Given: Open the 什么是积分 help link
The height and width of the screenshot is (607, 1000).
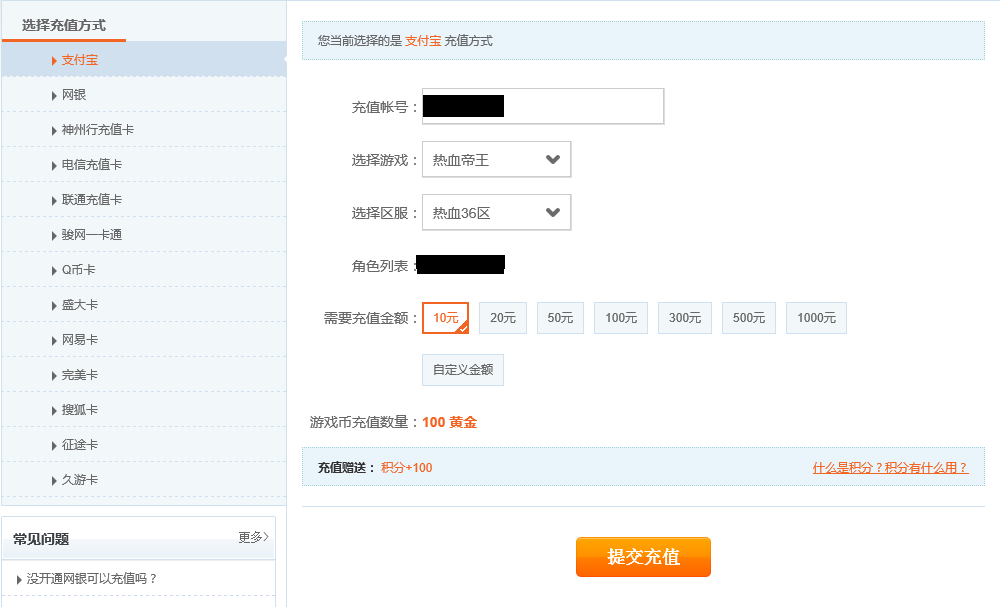Looking at the screenshot, I should (890, 467).
